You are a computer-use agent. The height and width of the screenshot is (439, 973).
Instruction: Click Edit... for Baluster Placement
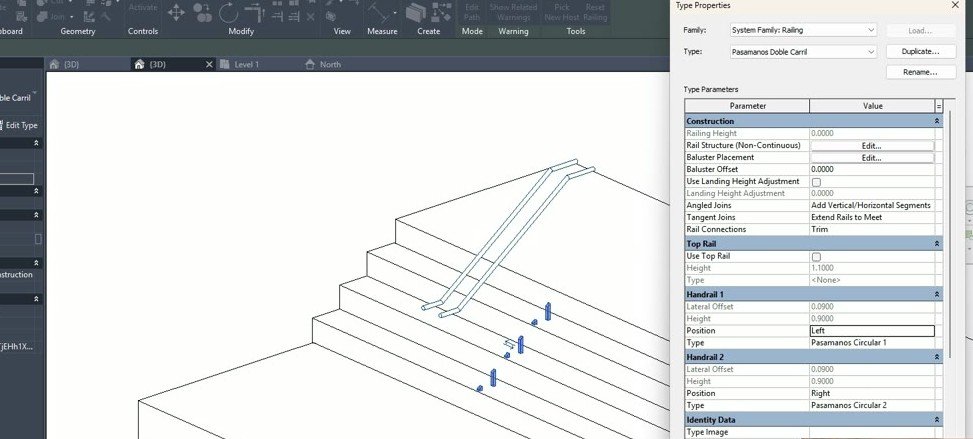click(871, 158)
